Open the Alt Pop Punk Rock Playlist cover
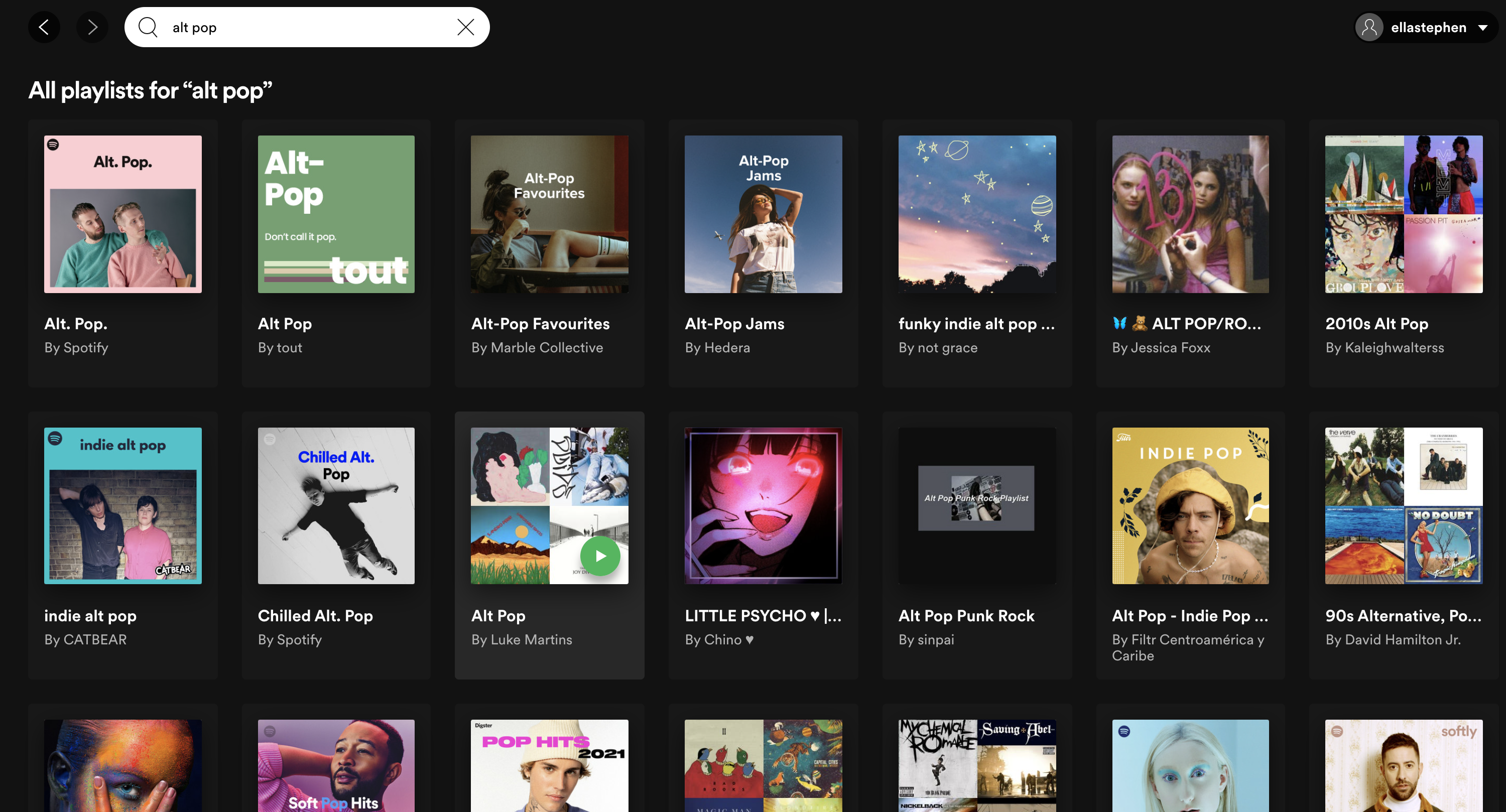This screenshot has width=1506, height=812. (977, 506)
